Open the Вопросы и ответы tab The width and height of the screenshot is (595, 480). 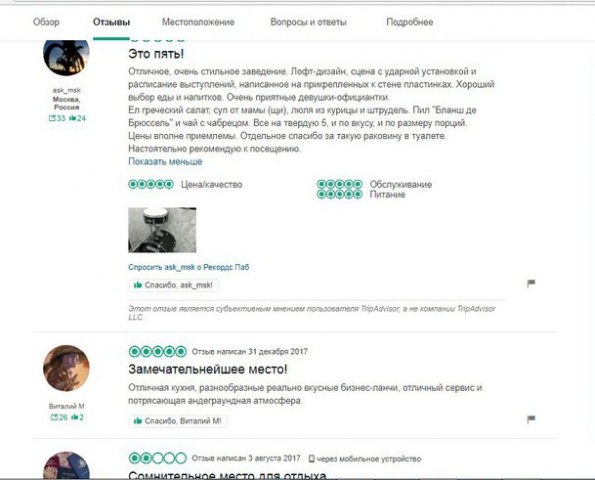click(308, 22)
